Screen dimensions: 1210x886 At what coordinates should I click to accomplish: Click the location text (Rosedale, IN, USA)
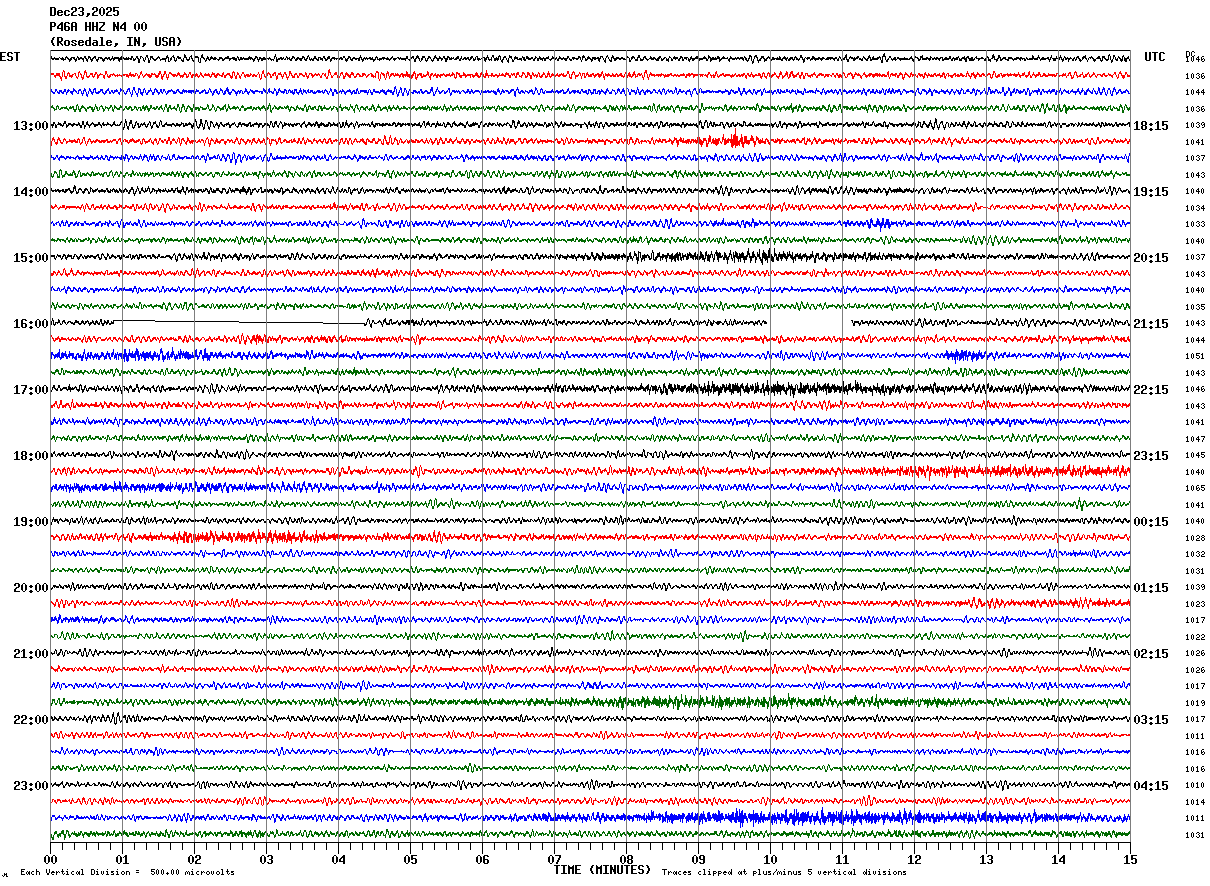116,42
